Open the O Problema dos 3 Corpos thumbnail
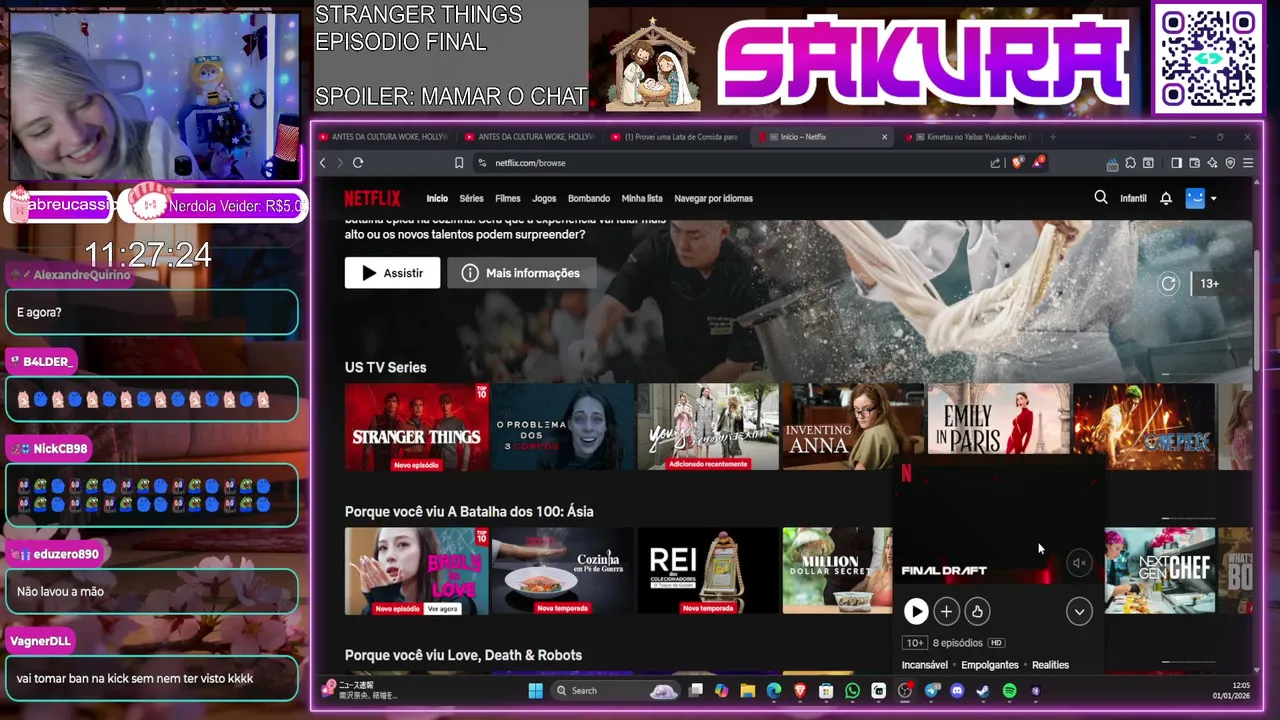This screenshot has height=720, width=1280. click(562, 427)
